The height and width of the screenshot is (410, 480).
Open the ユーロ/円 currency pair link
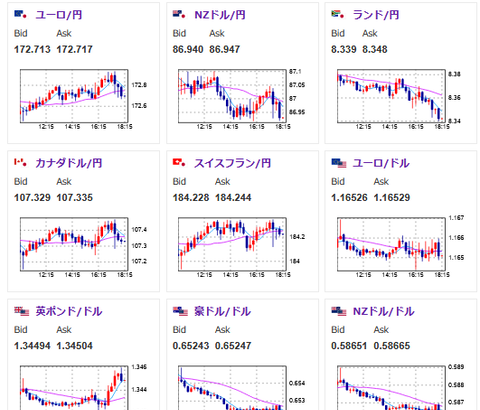click(x=59, y=15)
